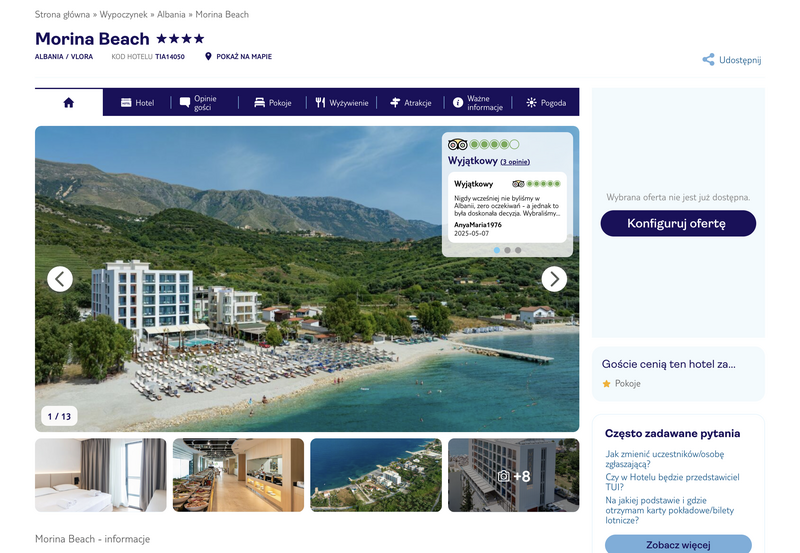The image size is (800, 553).
Task: Open the home tab icon
Action: 68,103
